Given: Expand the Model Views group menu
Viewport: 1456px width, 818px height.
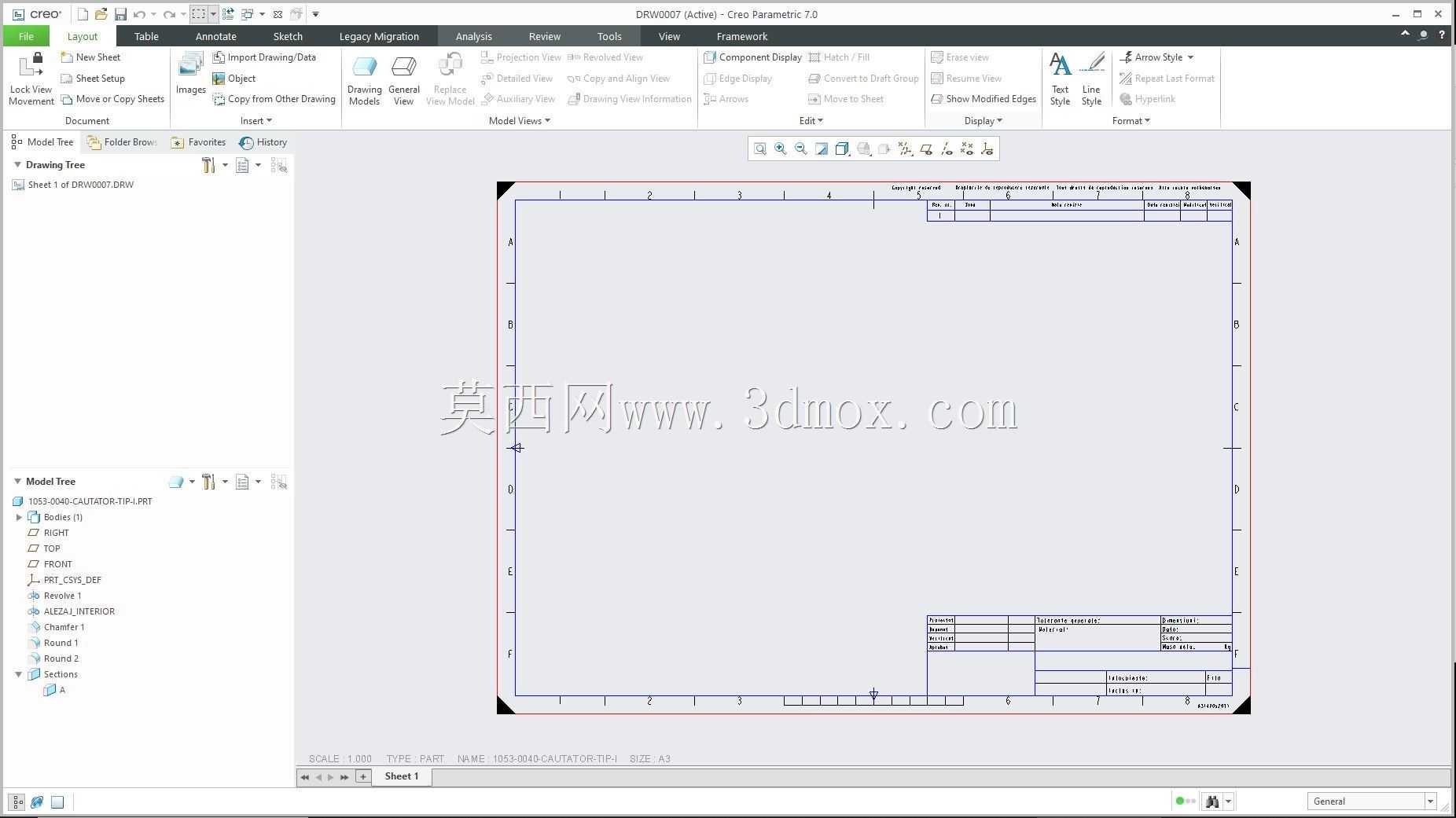Looking at the screenshot, I should (520, 120).
